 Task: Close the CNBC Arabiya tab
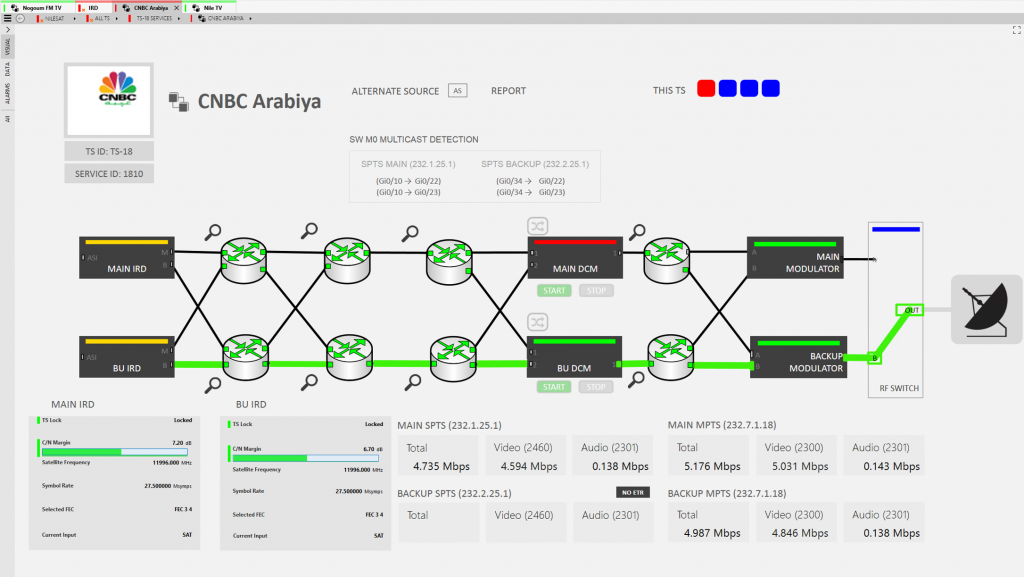tap(176, 8)
